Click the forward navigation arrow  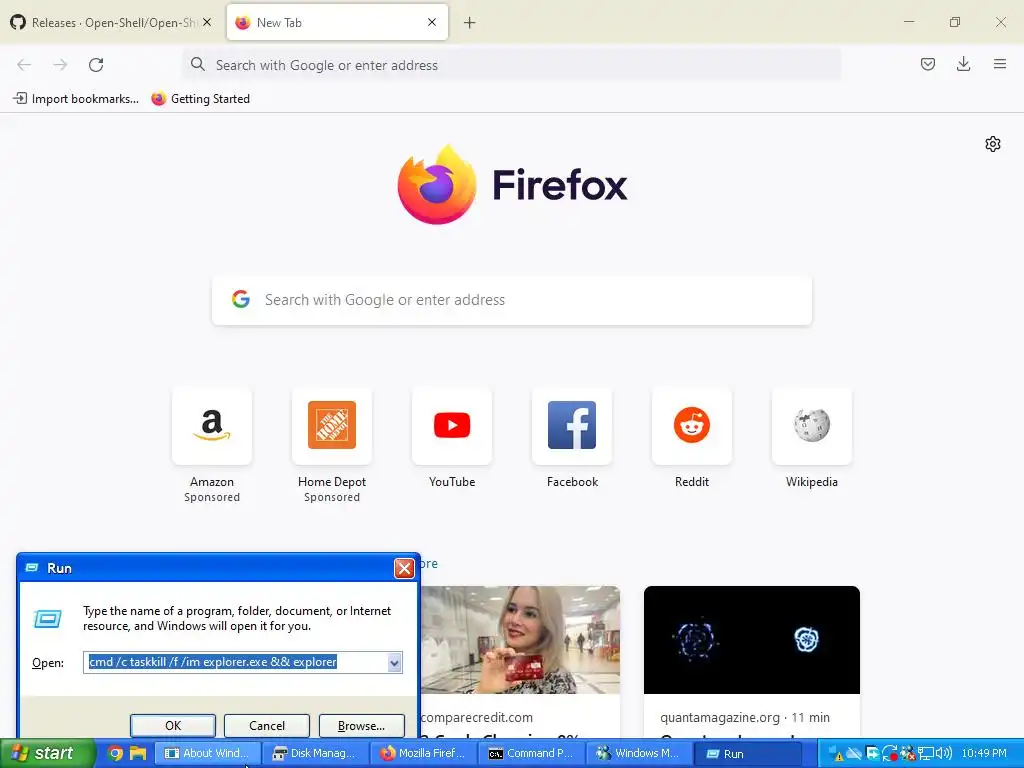point(60,65)
